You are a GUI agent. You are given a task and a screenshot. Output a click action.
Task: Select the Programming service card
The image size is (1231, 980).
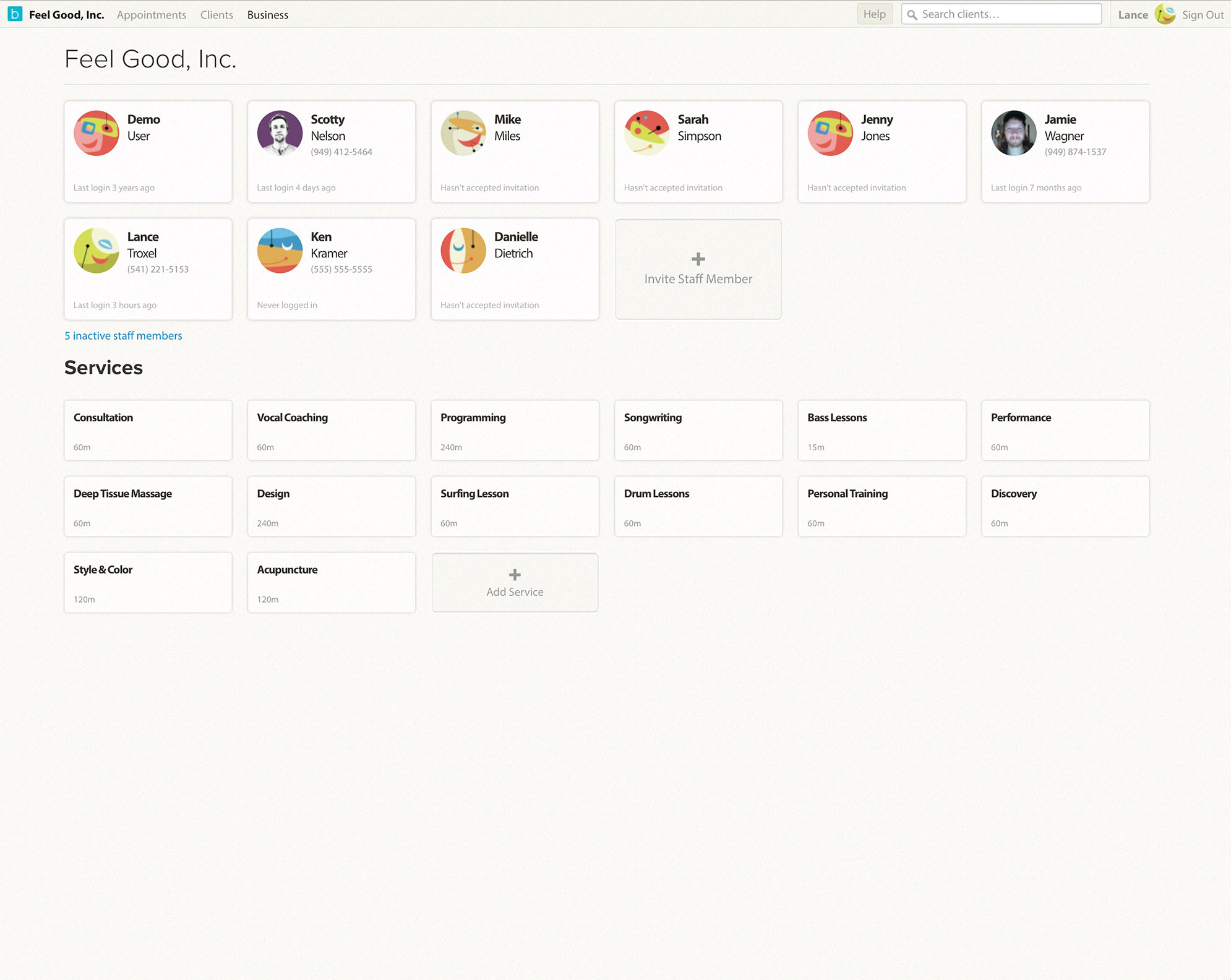[515, 430]
